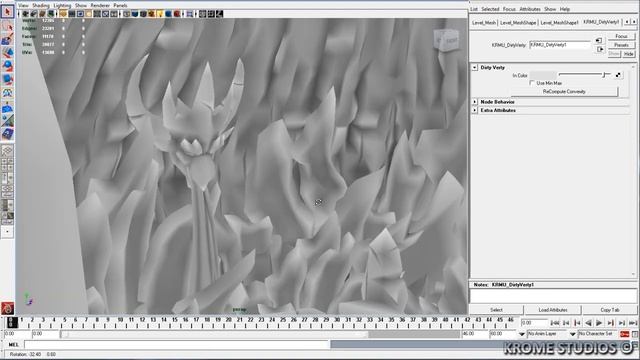Go to start of playback range
Image resolution: width=640 pixels, height=360 pixels.
(555, 323)
